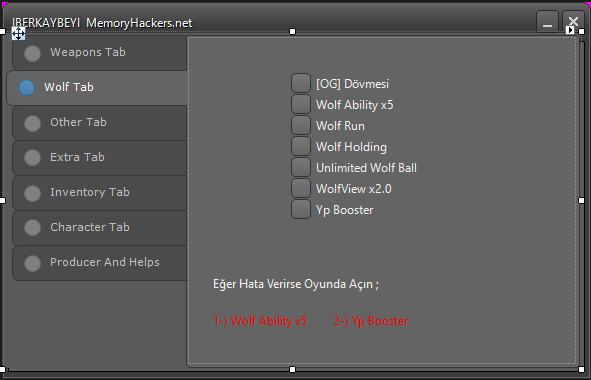Enable the [OG] Dövmesi checkbox
This screenshot has width=591, height=380.
point(301,83)
